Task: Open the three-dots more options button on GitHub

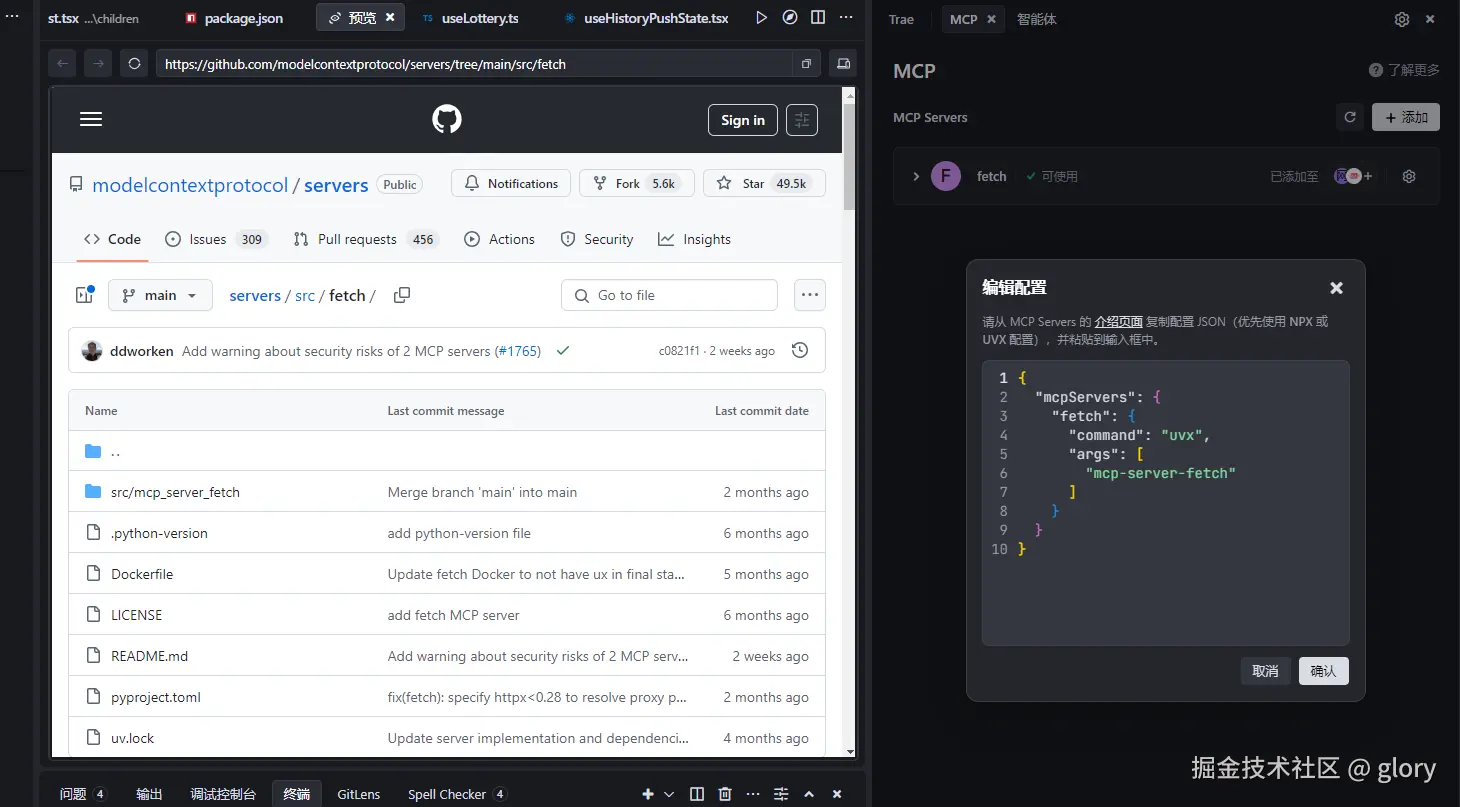Action: click(x=810, y=295)
